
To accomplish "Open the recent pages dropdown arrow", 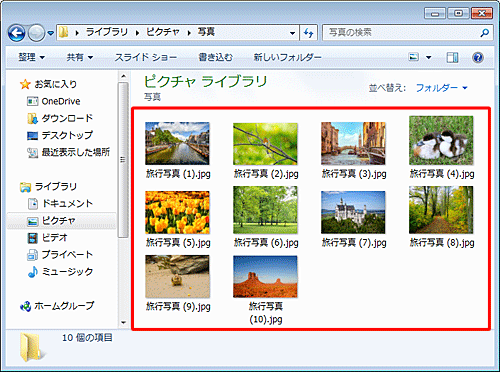I will pyautogui.click(x=50, y=33).
